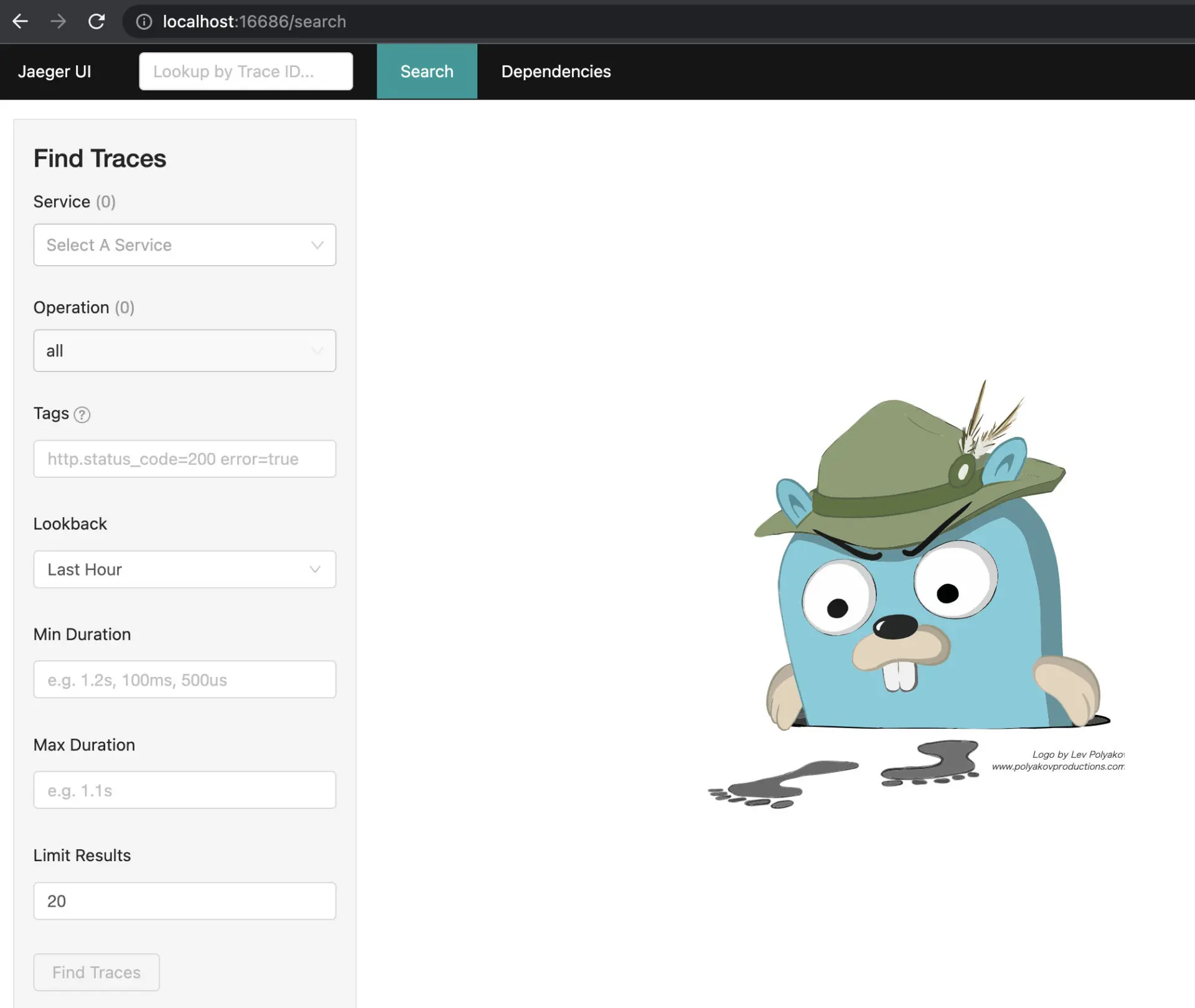The image size is (1195, 1008).
Task: Click the site info icon in the address bar
Action: [144, 22]
